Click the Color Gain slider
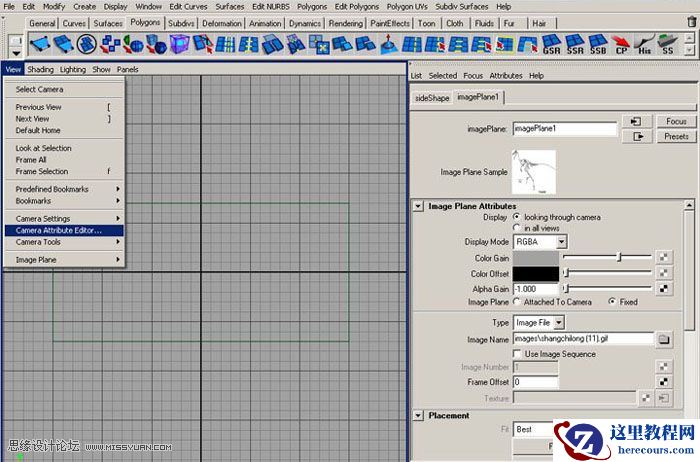Viewport: 700px width, 462px height. [x=607, y=257]
